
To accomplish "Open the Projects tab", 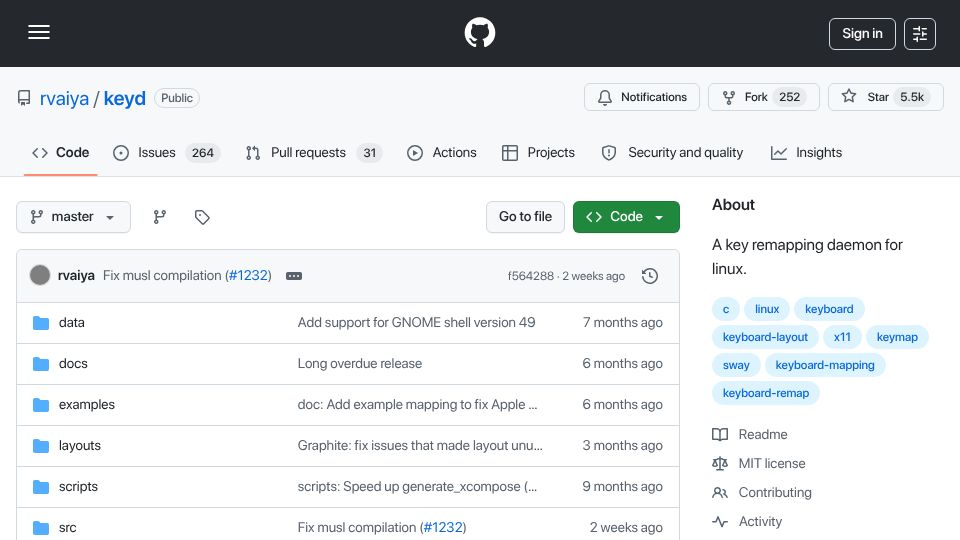I will coord(538,152).
